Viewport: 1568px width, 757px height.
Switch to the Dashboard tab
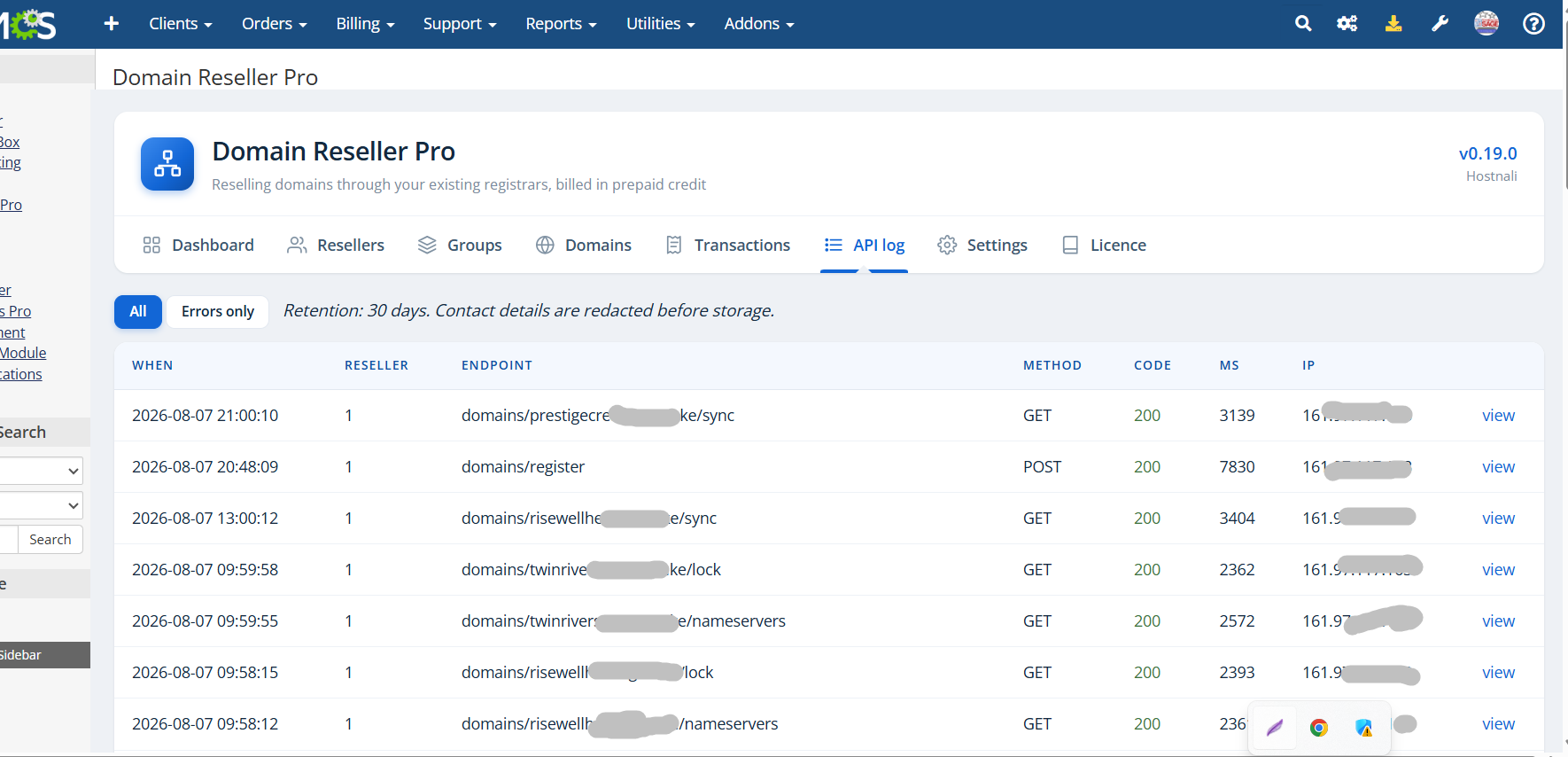click(198, 246)
